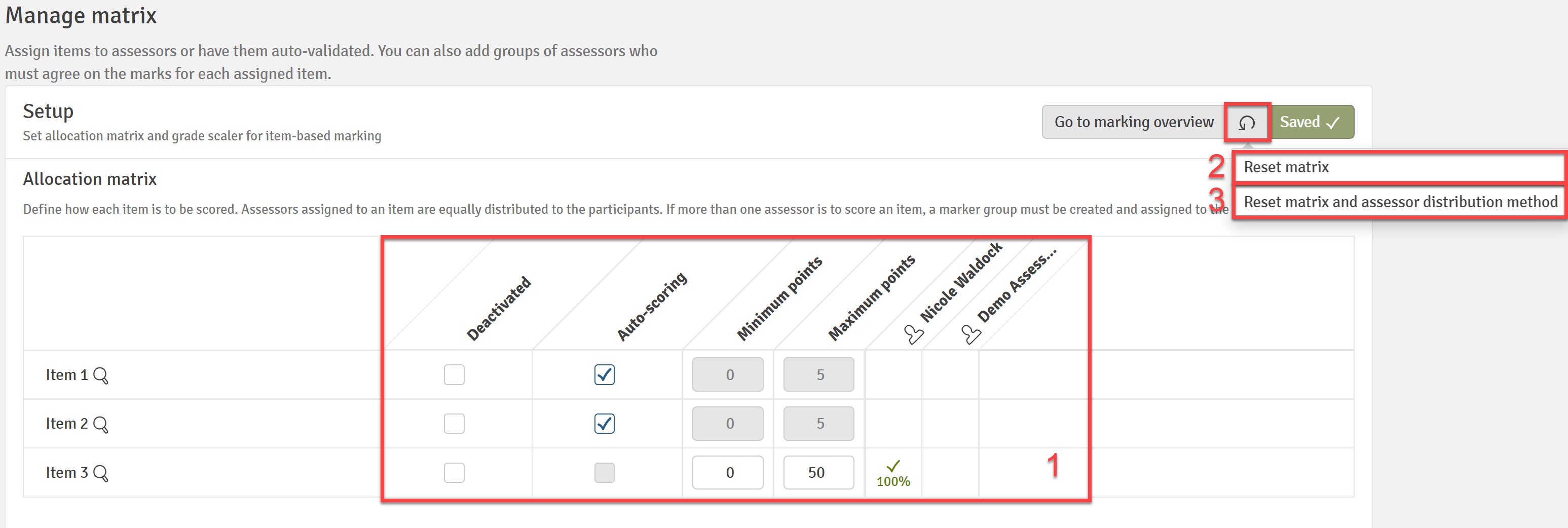The height and width of the screenshot is (528, 1568).
Task: Preview Item 3 with magnifier icon
Action: (x=100, y=473)
